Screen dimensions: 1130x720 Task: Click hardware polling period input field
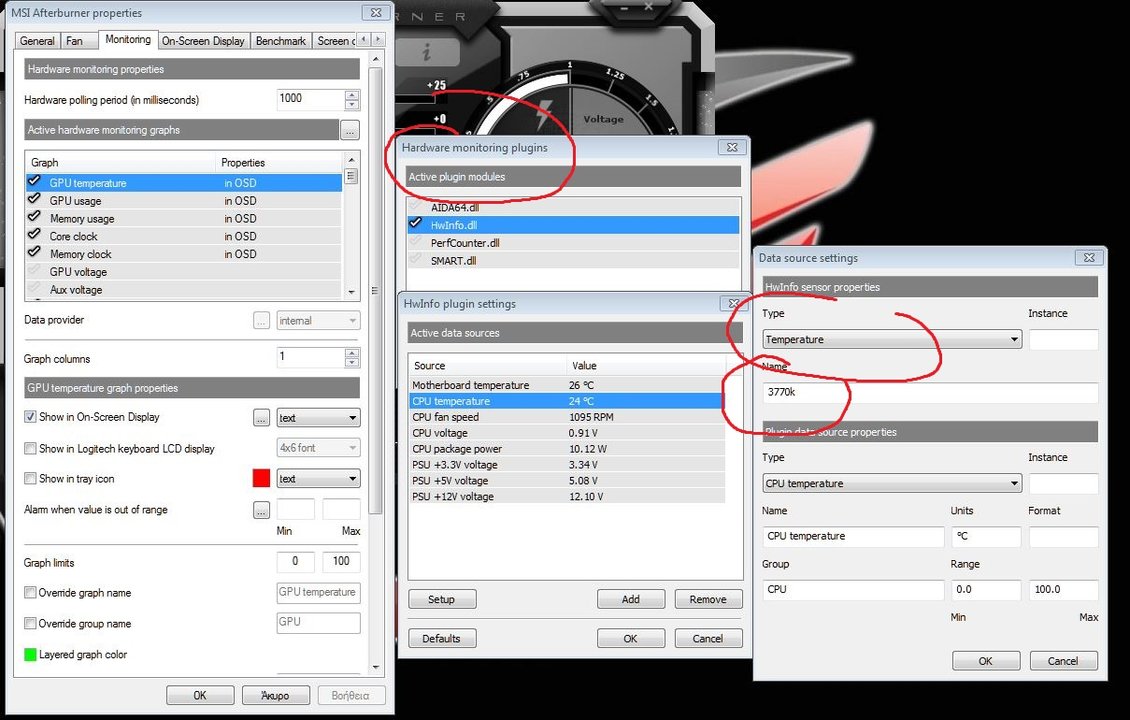[x=311, y=99]
